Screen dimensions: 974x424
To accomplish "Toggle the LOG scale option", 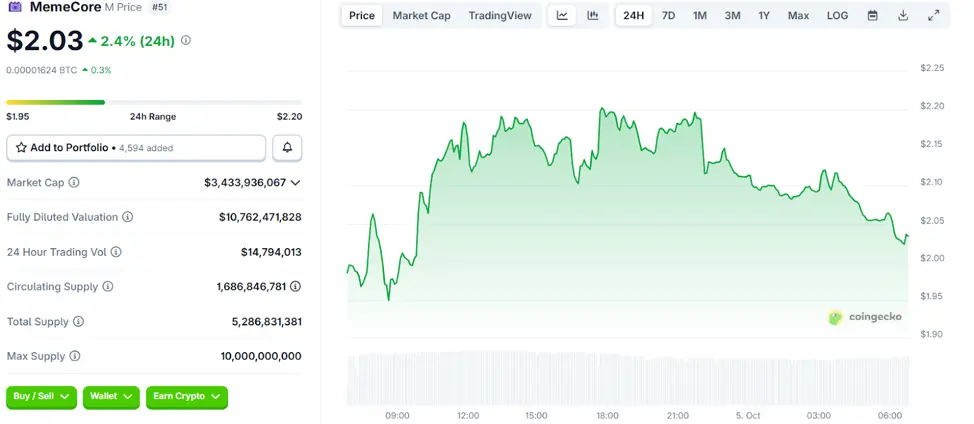I will (837, 16).
